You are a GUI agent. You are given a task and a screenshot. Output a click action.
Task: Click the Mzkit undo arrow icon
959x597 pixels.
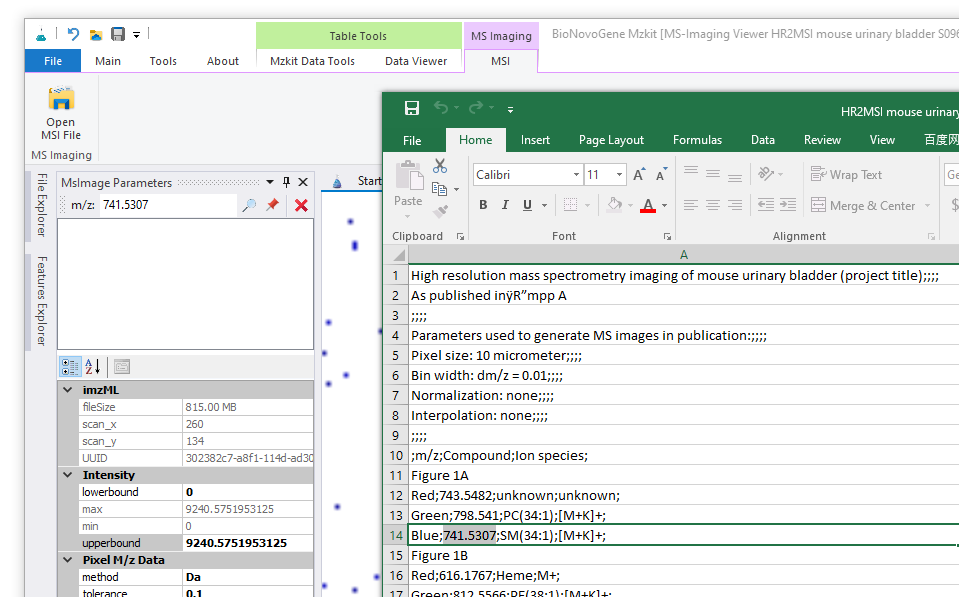73,34
